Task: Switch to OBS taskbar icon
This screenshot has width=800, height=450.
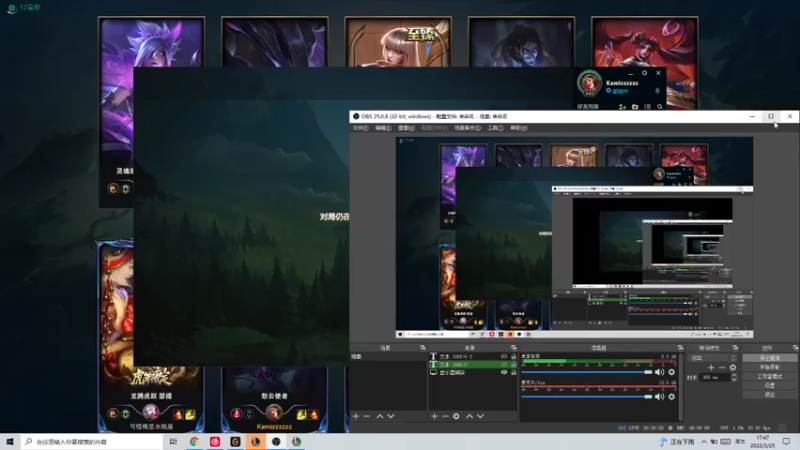Action: coord(276,442)
